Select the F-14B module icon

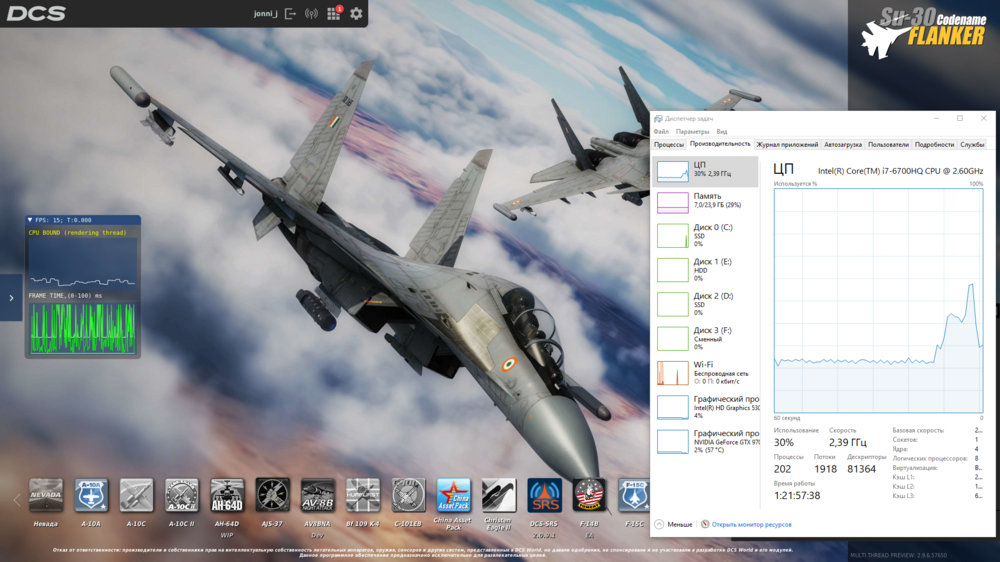[x=589, y=496]
